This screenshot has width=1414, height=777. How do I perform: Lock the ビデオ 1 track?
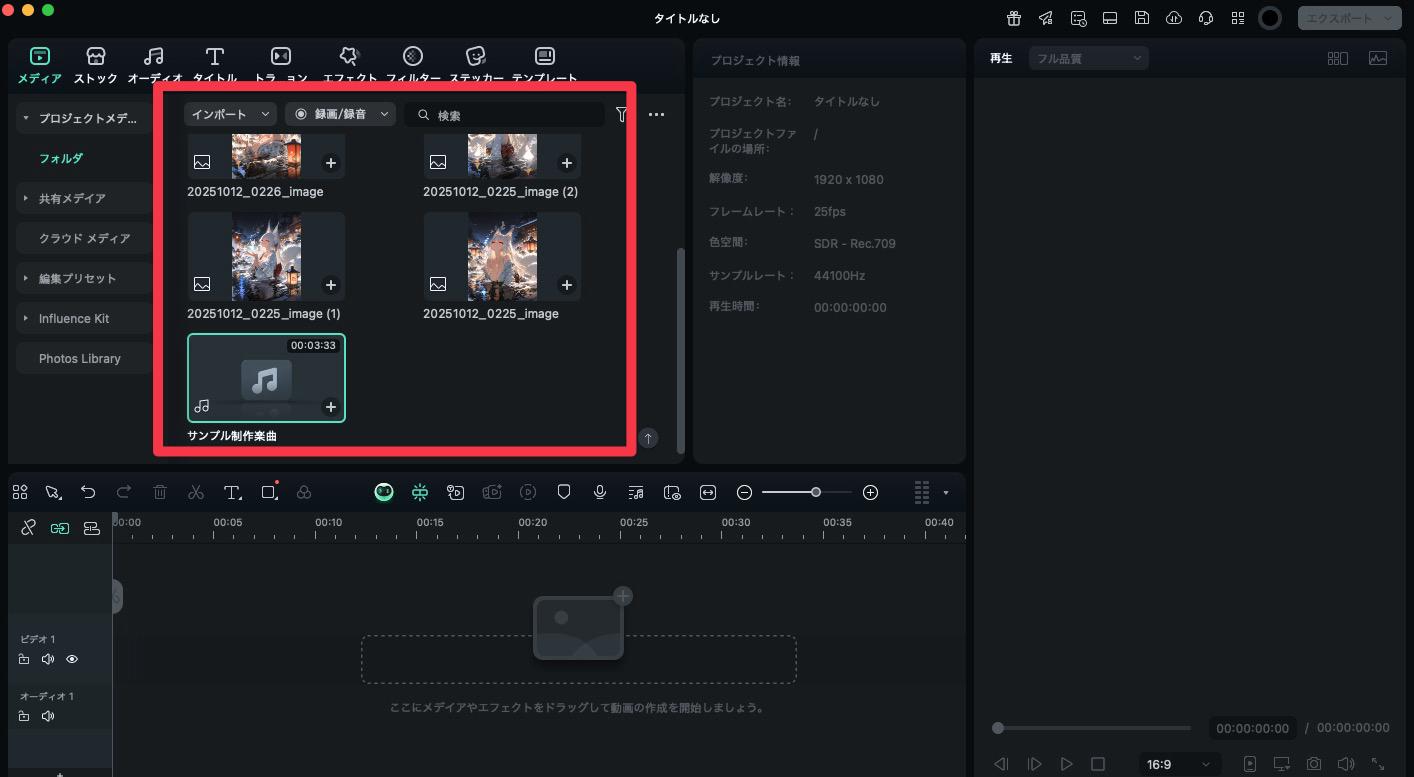23,659
